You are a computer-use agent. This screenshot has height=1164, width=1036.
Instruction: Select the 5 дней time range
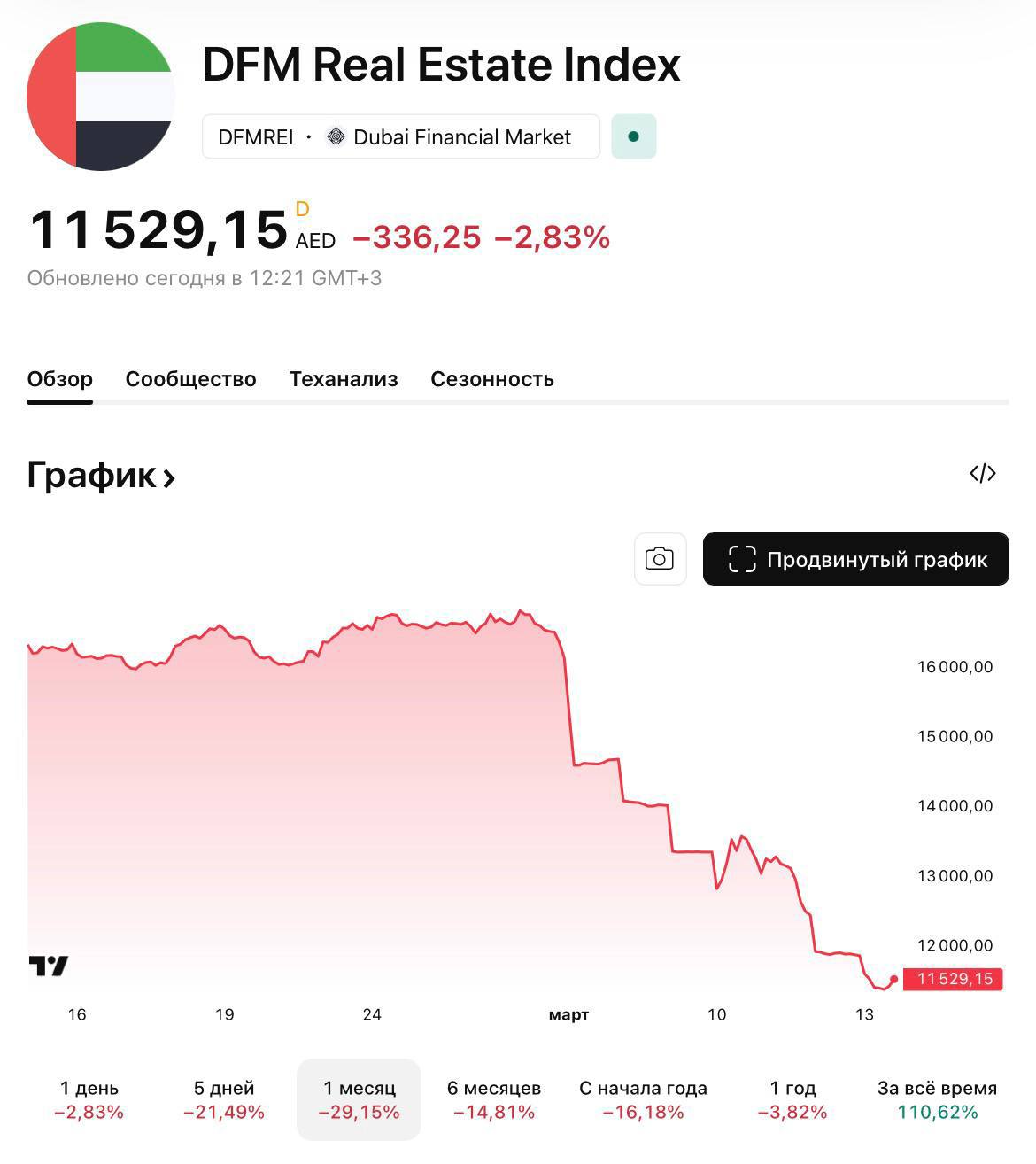pos(224,1099)
